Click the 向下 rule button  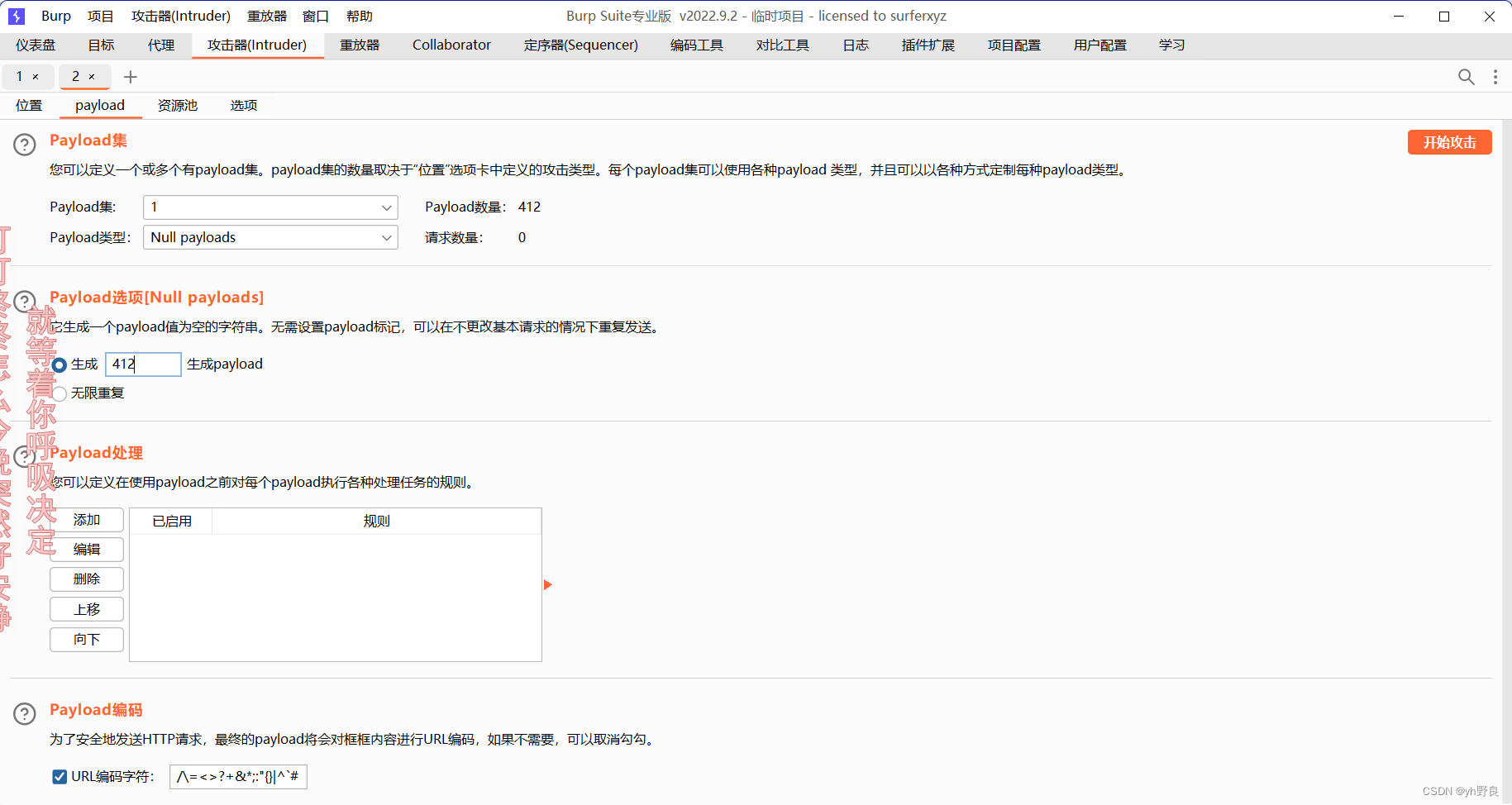click(87, 640)
